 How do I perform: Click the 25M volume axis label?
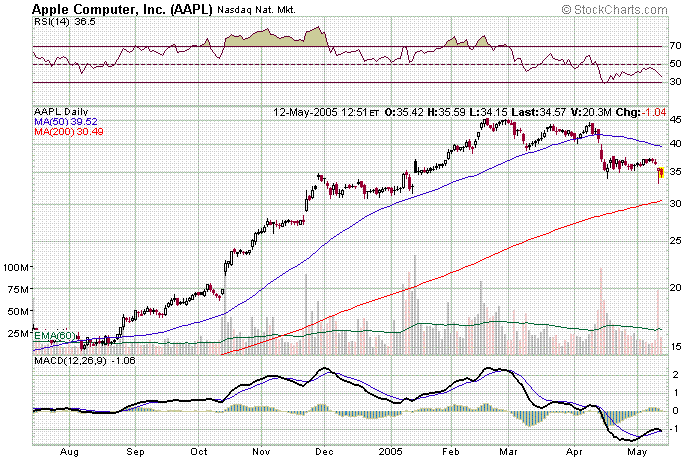pyautogui.click(x=19, y=333)
